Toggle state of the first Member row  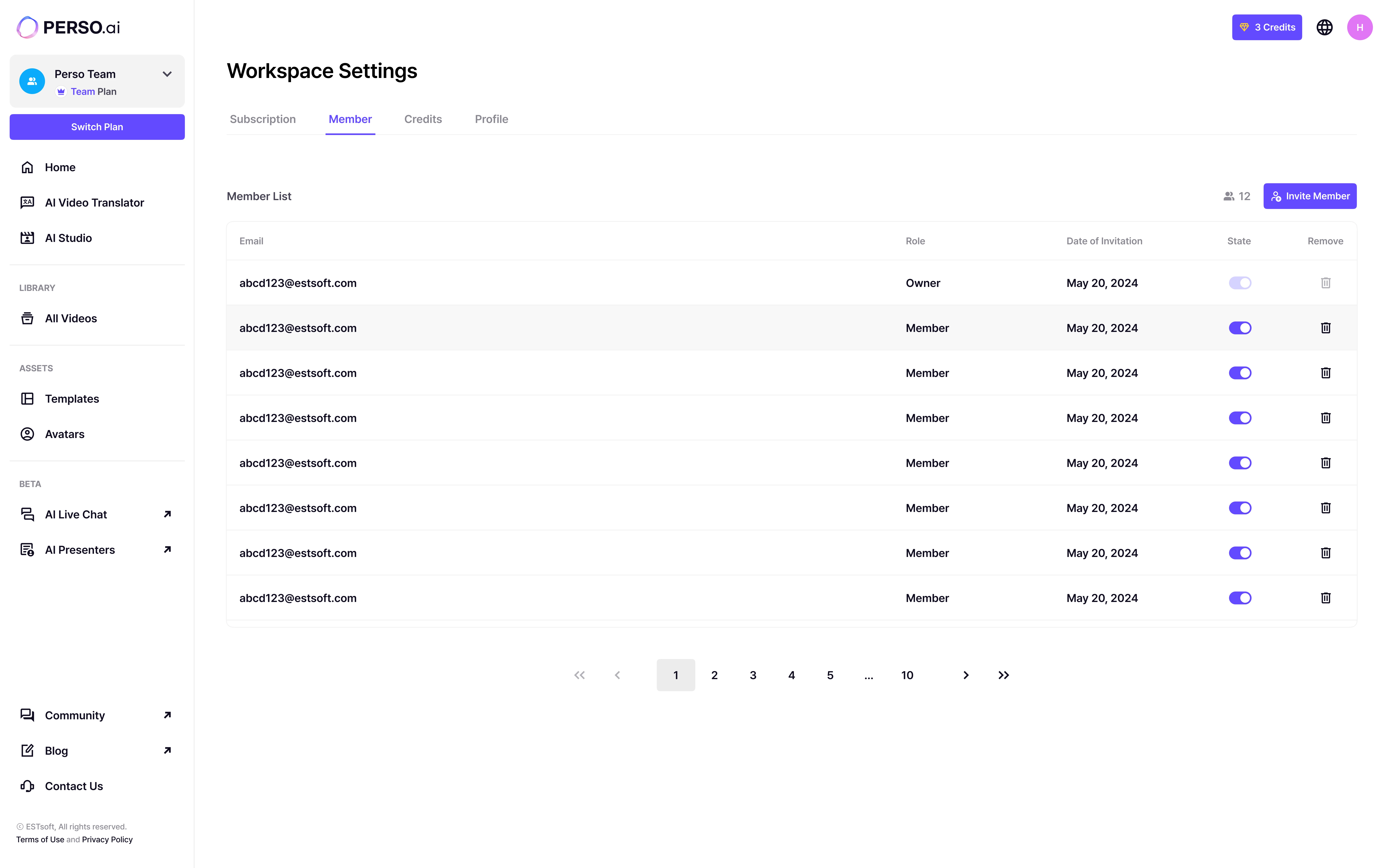pyautogui.click(x=1240, y=328)
